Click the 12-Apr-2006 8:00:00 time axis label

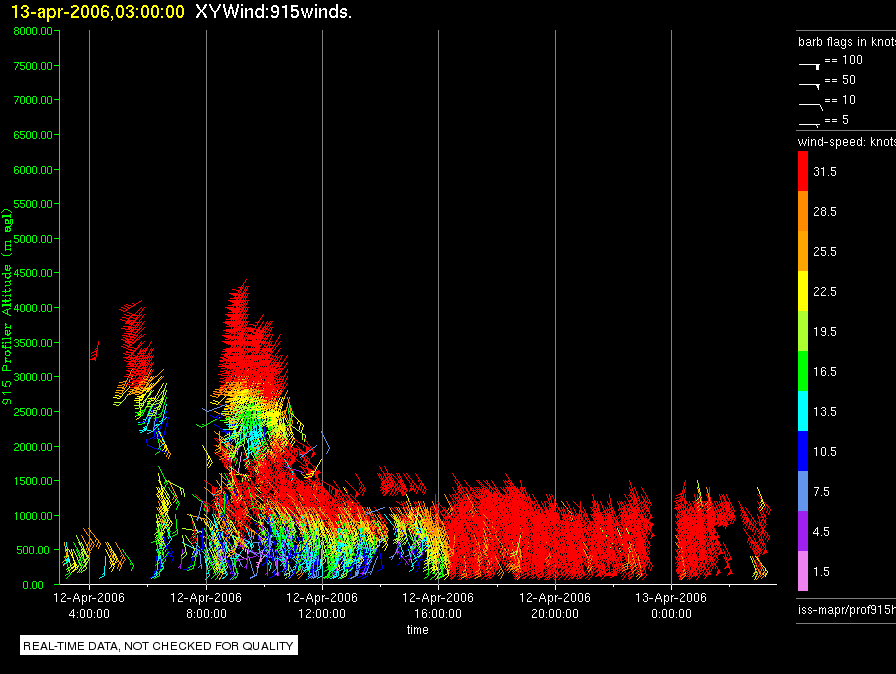[x=206, y=605]
